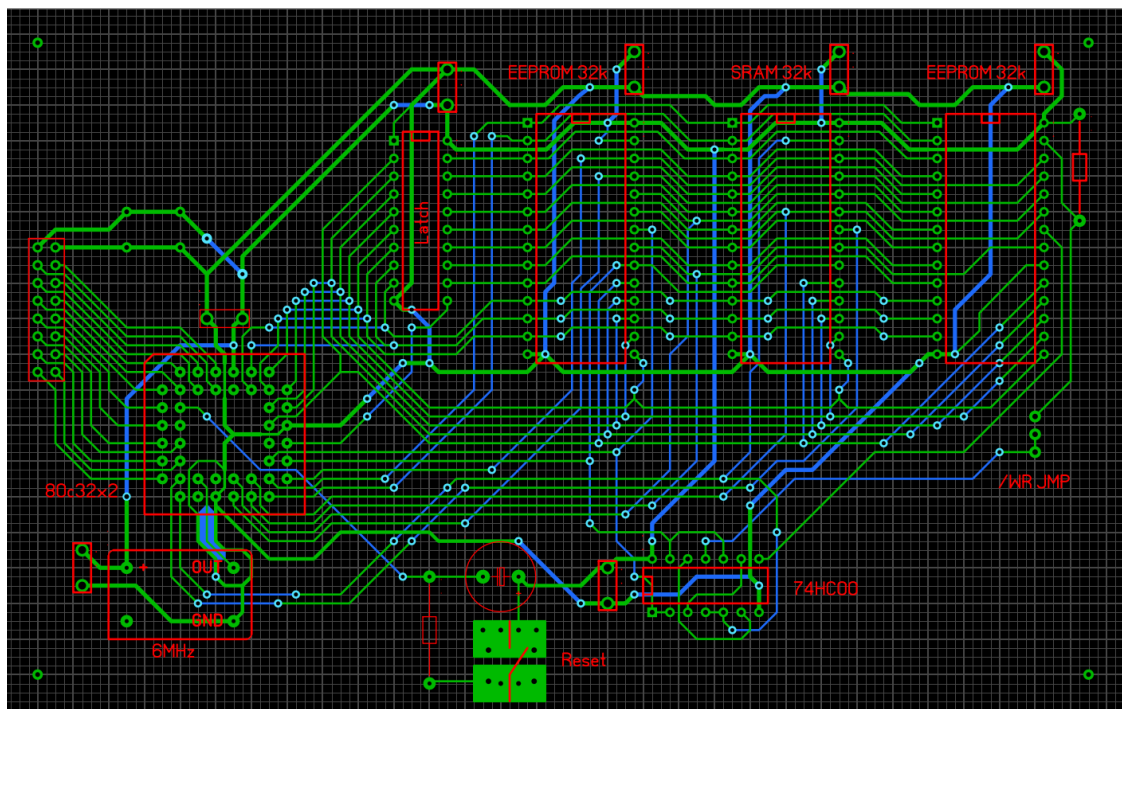Select the green Reset switch footprint
This screenshot has height=793, width=1122.
[x=509, y=661]
